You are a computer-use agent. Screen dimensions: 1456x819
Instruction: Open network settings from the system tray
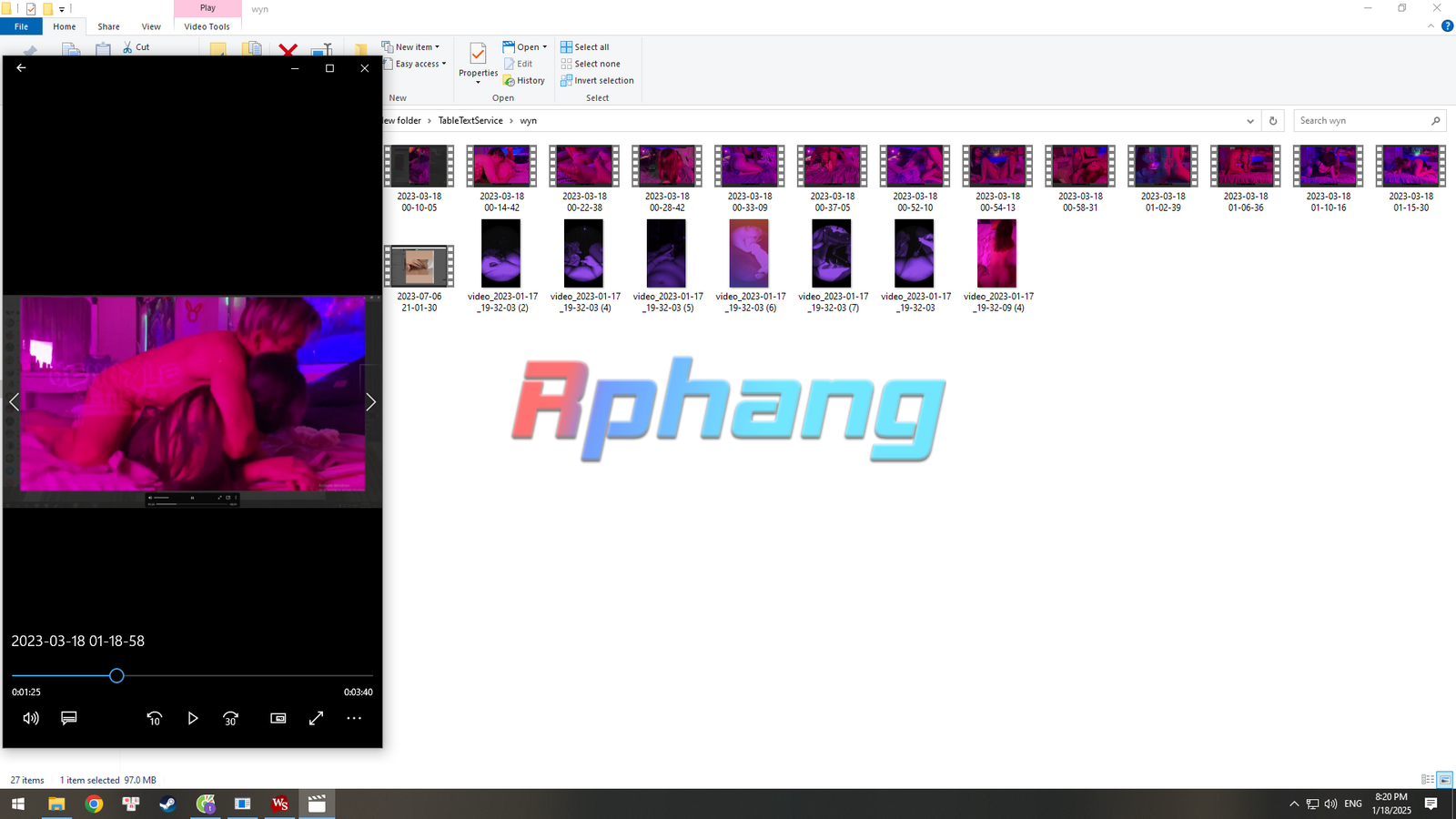(1312, 804)
